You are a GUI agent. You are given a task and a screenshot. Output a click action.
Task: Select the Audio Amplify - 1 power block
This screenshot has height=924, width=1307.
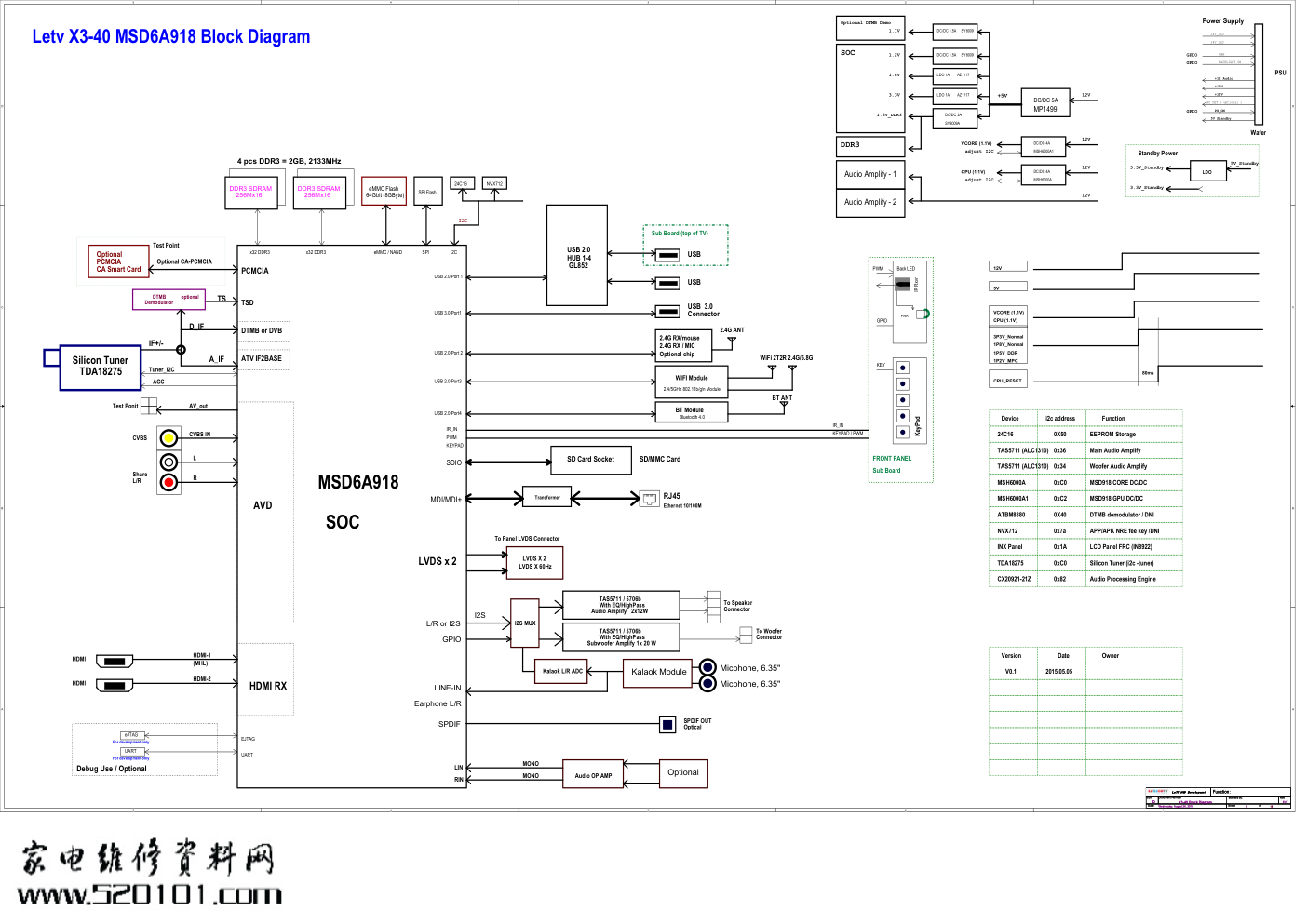870,174
